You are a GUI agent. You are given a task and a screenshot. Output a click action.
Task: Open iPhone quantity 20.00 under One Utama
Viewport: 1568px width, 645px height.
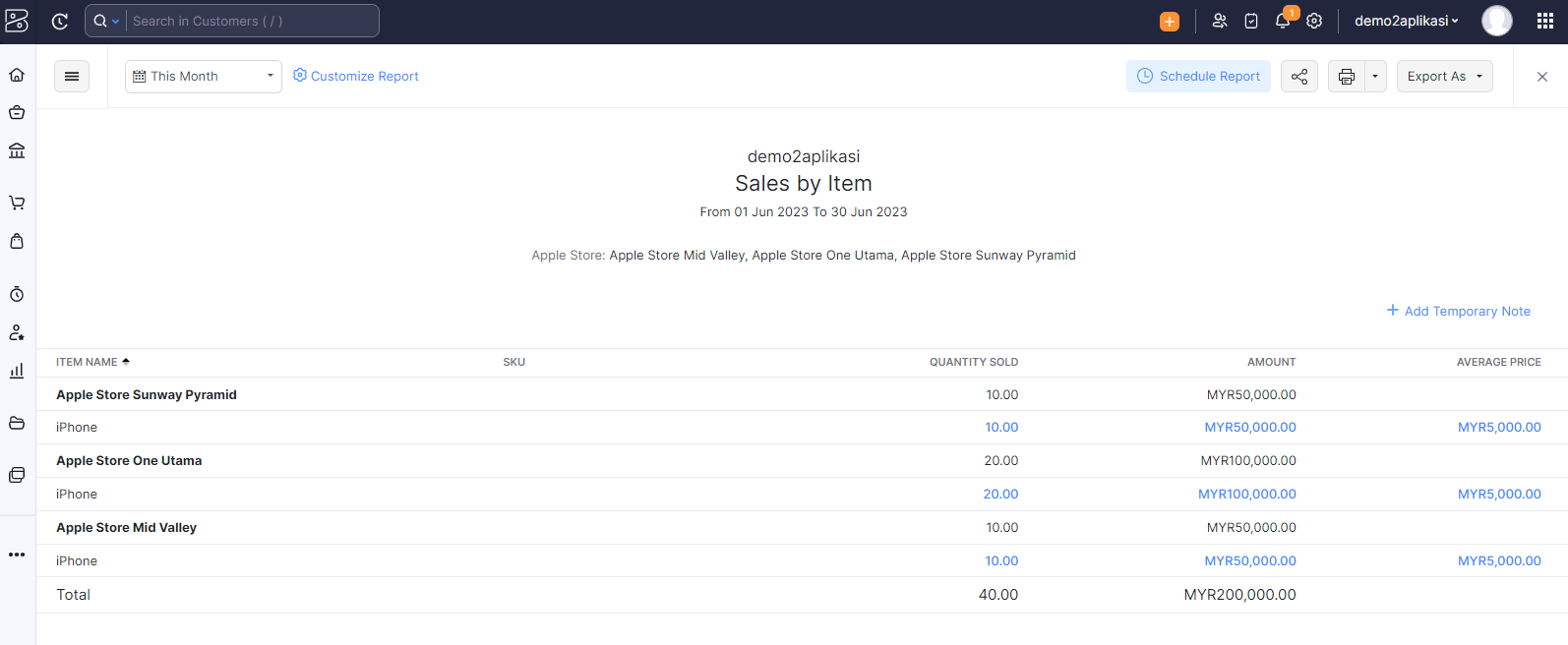pyautogui.click(x=1000, y=494)
